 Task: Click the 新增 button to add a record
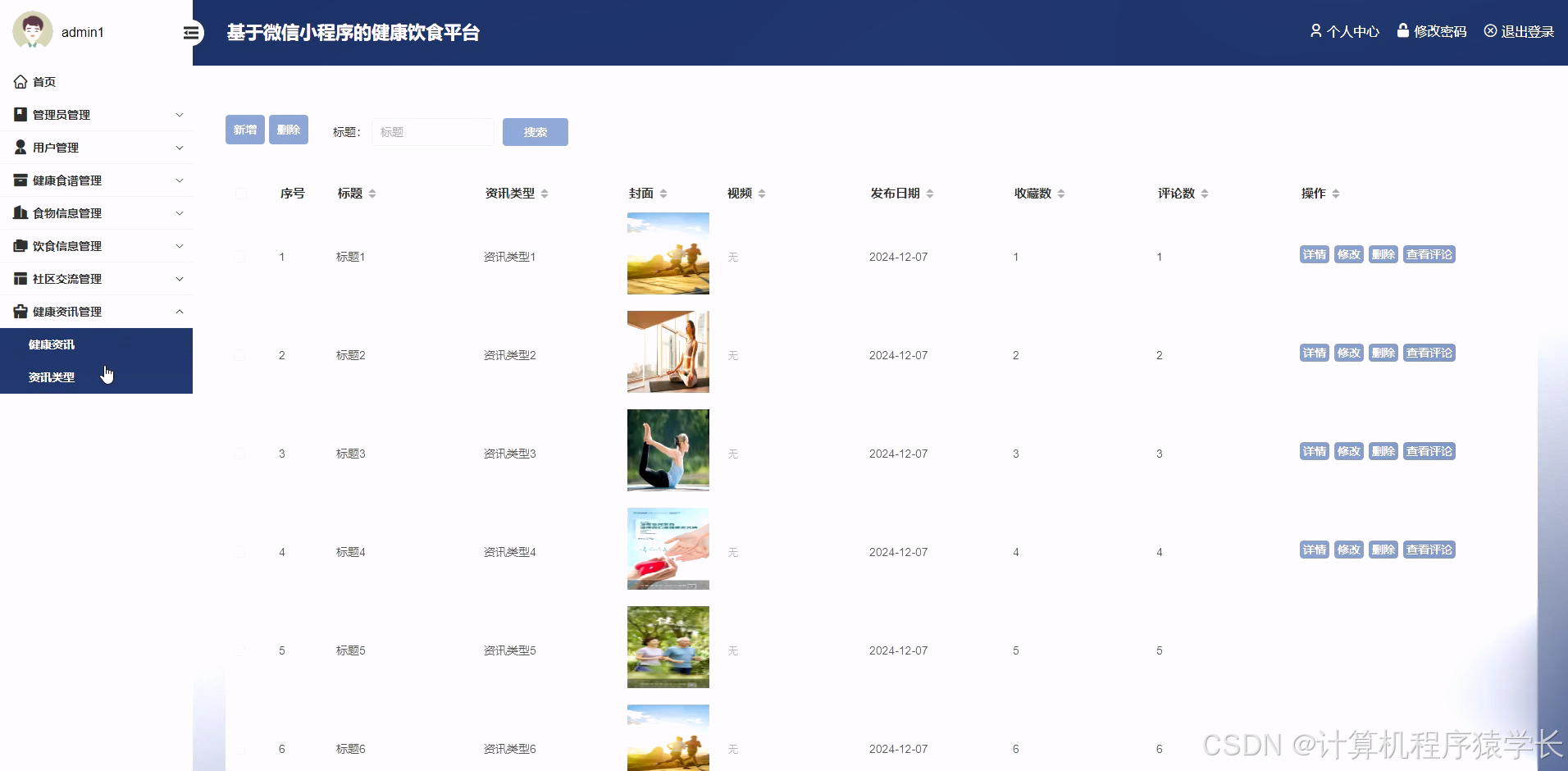244,130
